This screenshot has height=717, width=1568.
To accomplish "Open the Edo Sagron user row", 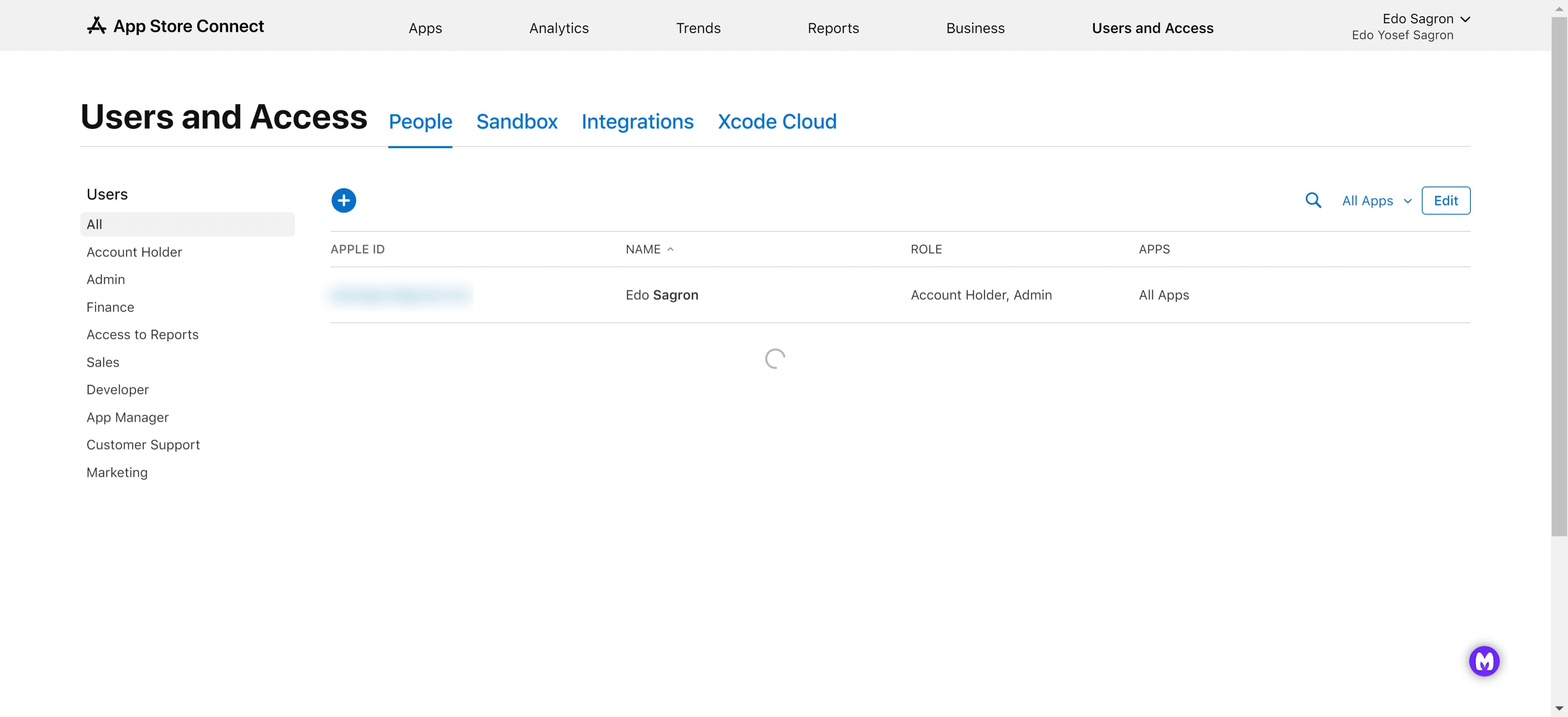I will click(x=662, y=295).
